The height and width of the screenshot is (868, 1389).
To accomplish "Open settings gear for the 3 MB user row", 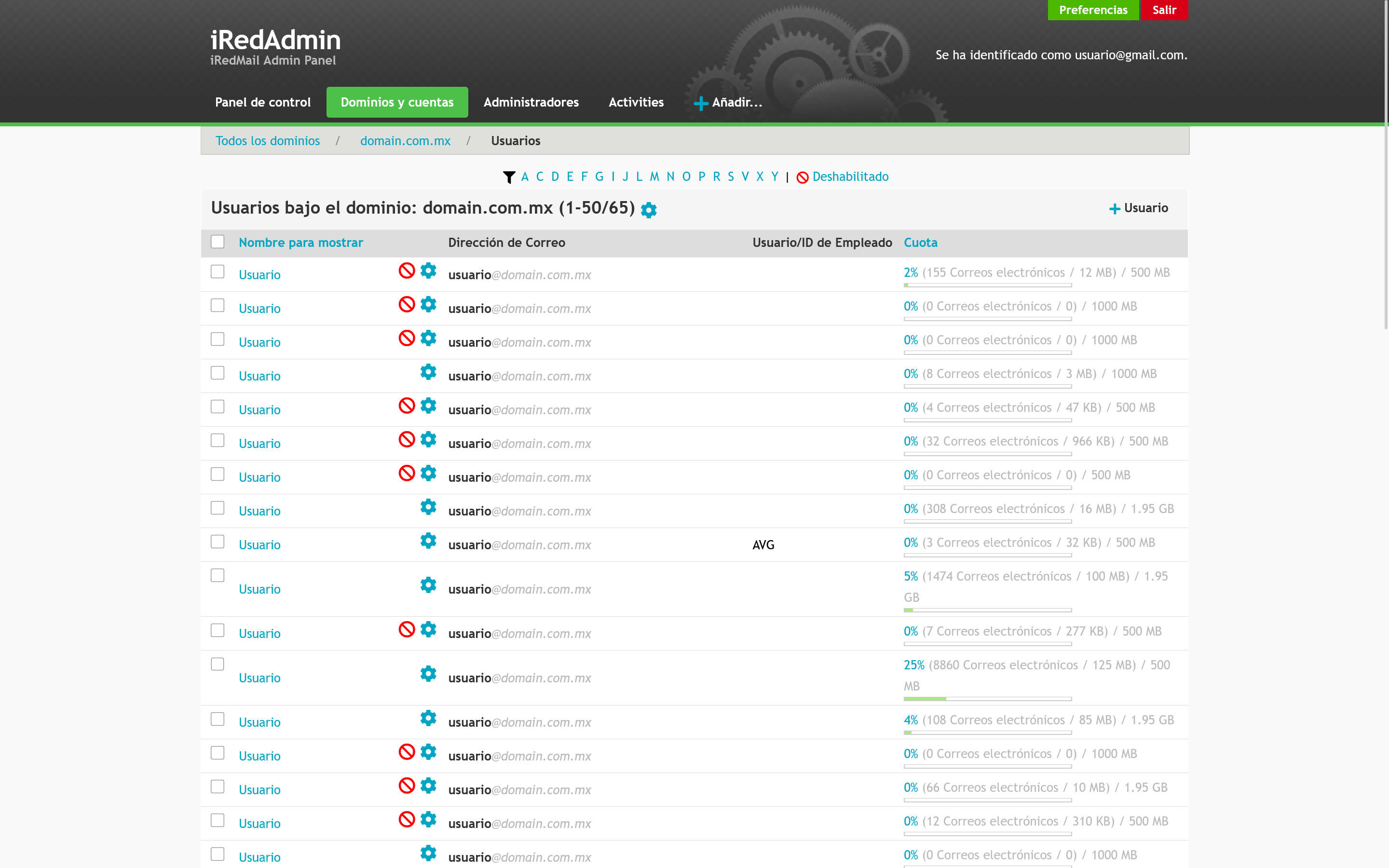I will pos(428,372).
